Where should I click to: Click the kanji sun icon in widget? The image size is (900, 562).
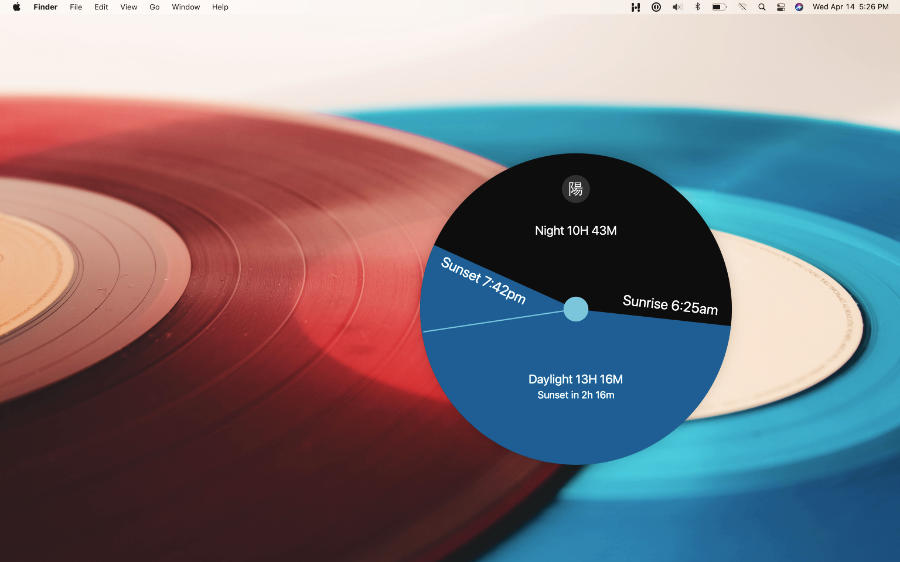pyautogui.click(x=576, y=189)
